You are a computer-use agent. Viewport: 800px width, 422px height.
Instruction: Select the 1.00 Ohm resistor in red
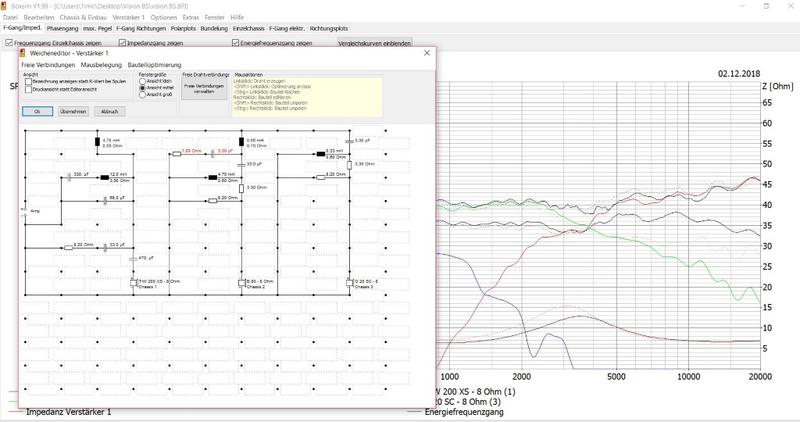(176, 153)
